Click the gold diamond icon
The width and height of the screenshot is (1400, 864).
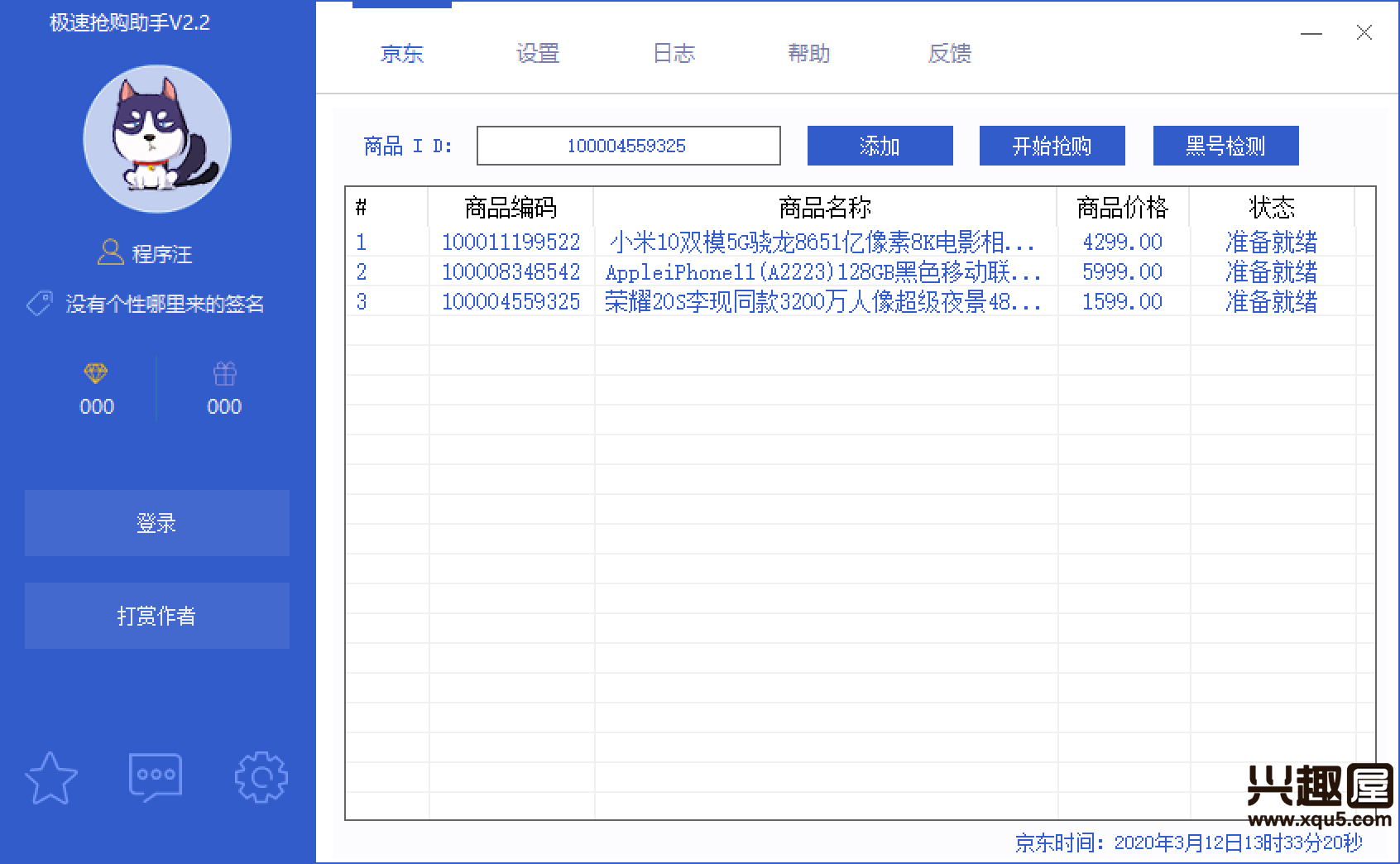point(96,373)
